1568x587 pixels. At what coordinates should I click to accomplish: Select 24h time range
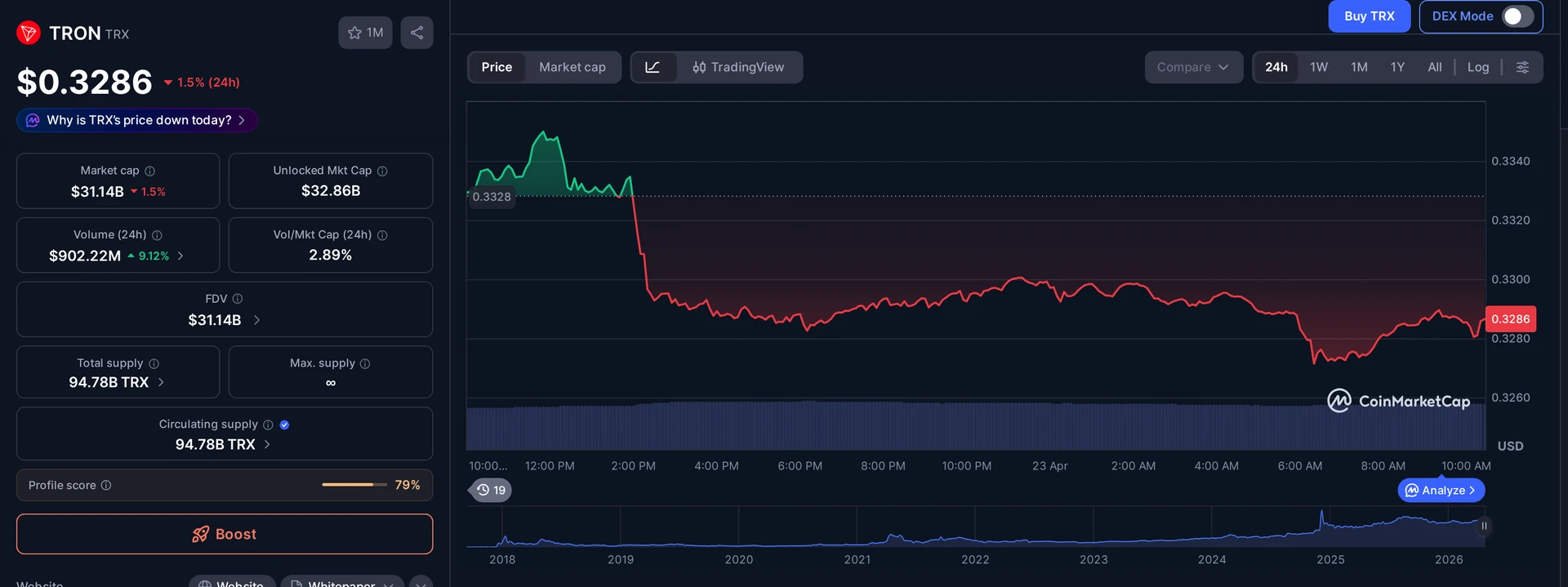(x=1276, y=67)
